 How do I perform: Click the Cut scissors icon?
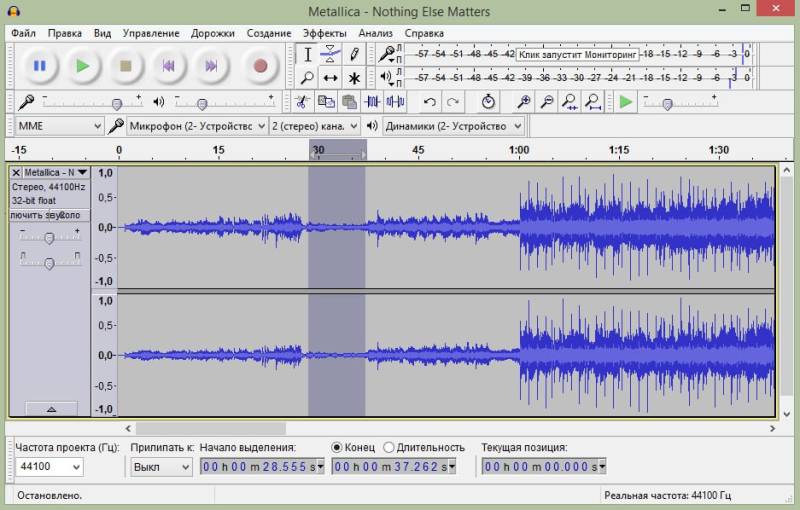(x=301, y=101)
